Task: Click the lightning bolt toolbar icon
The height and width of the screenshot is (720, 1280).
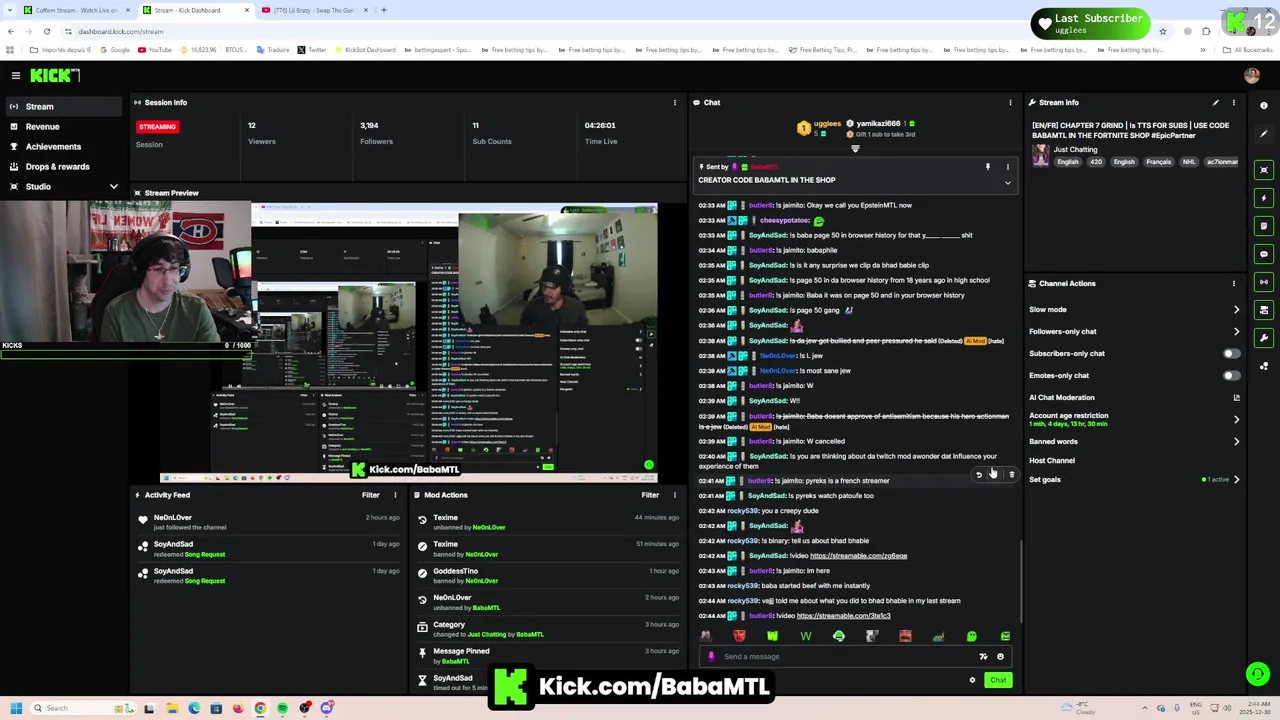Action: (1264, 198)
